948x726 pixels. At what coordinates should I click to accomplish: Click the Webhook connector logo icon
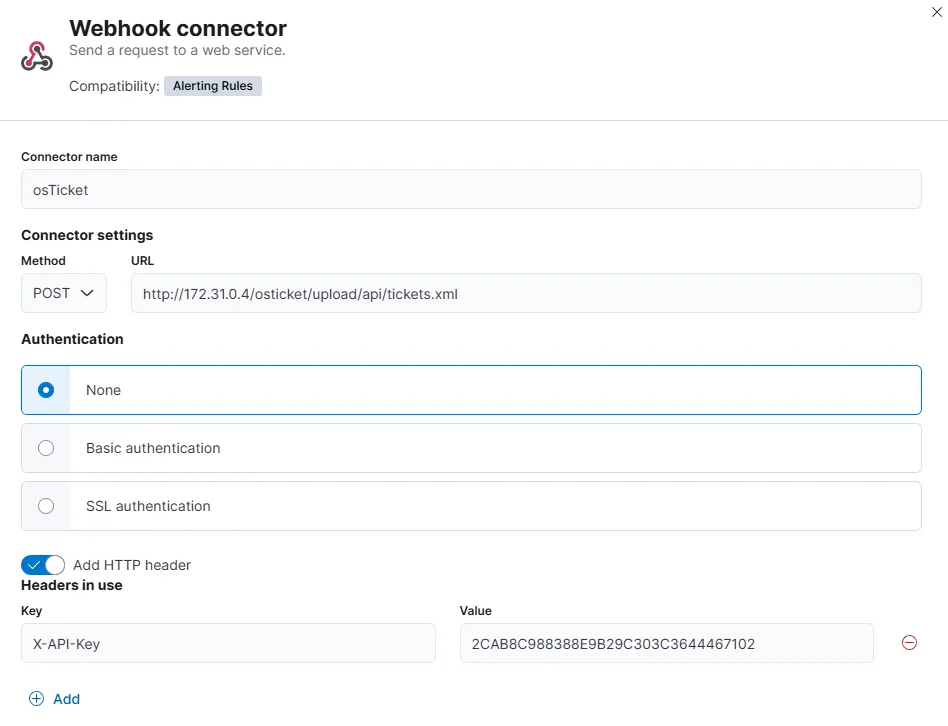pyautogui.click(x=37, y=55)
